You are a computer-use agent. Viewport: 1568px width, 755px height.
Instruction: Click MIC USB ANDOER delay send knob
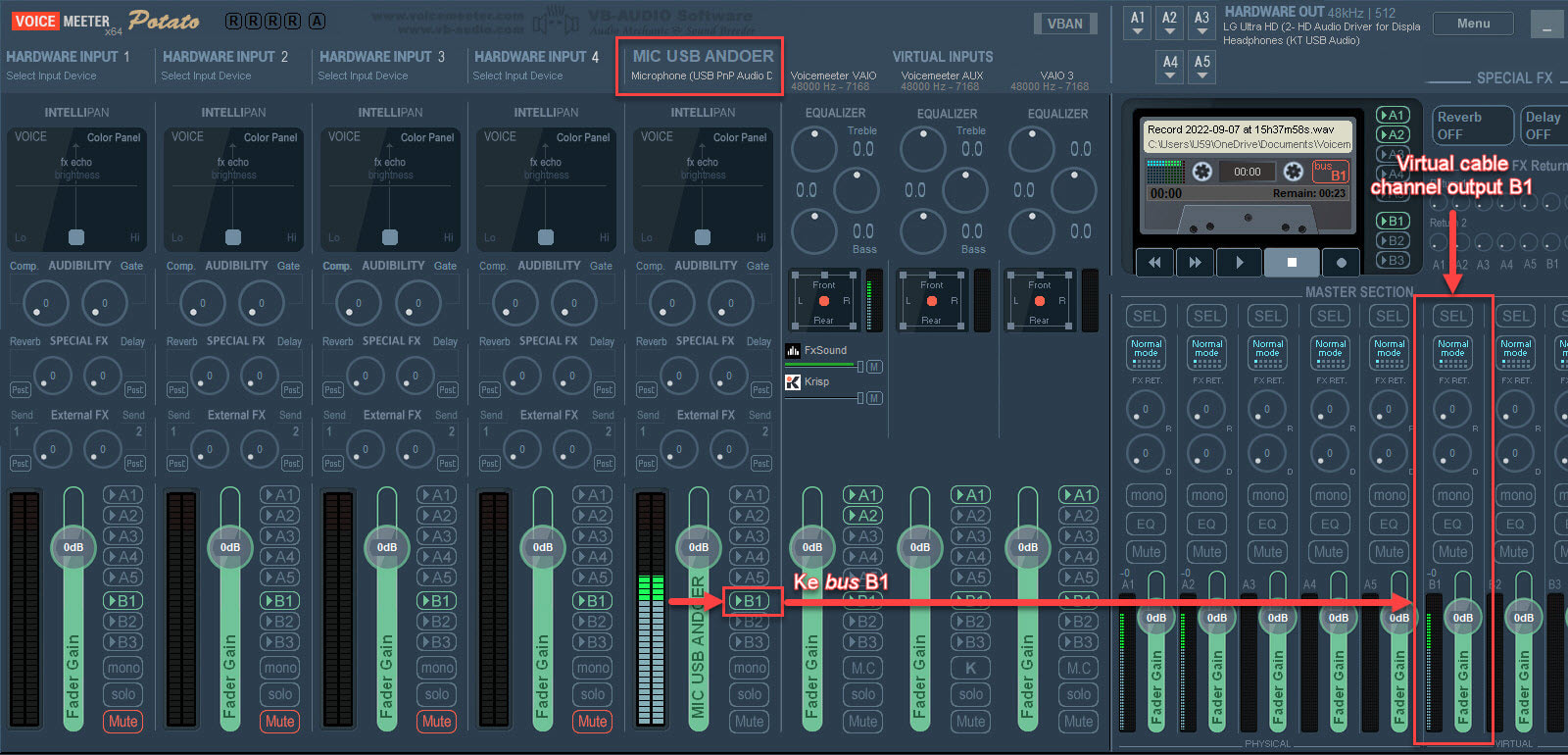click(x=728, y=376)
